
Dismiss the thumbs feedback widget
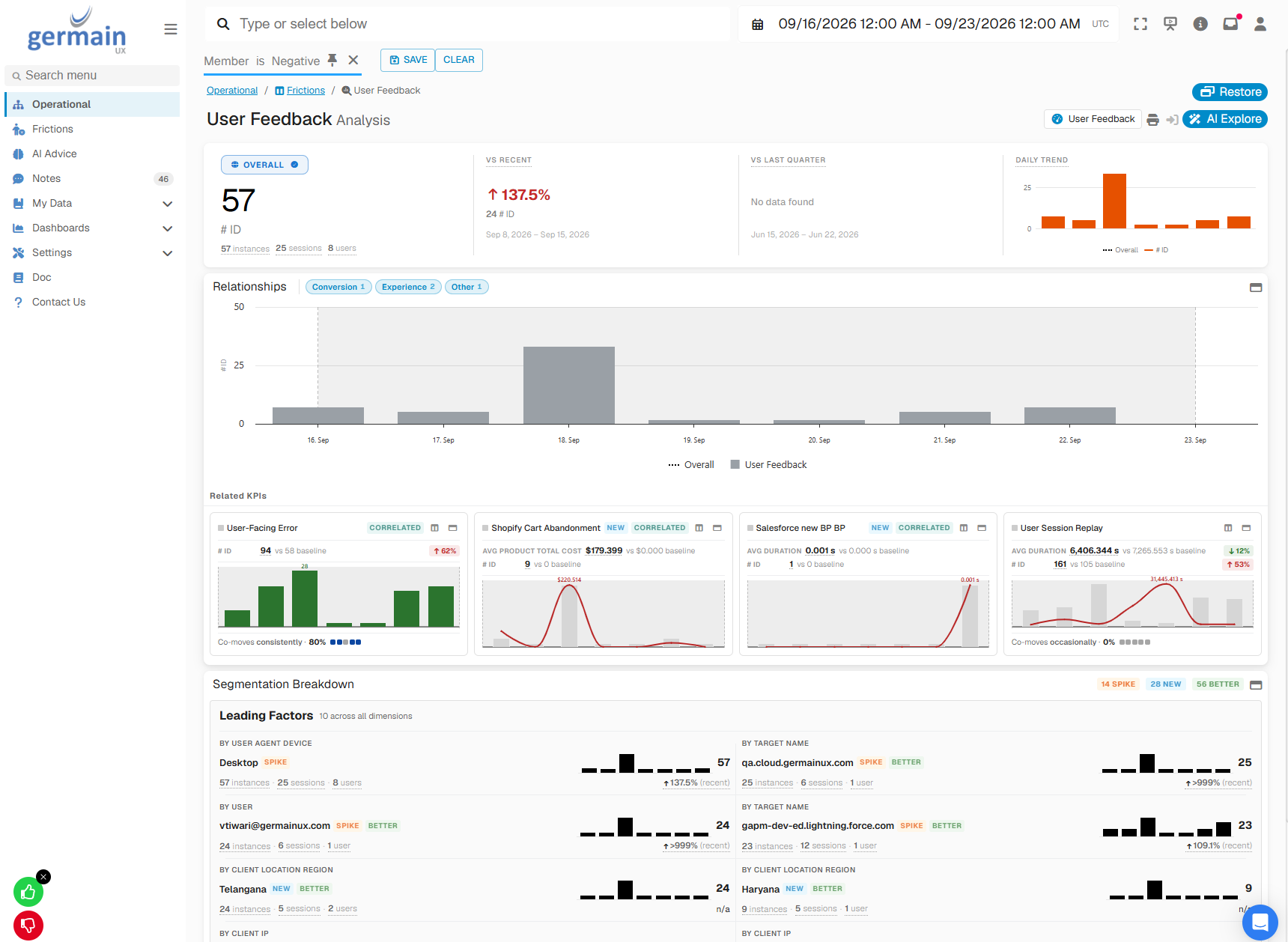point(43,877)
